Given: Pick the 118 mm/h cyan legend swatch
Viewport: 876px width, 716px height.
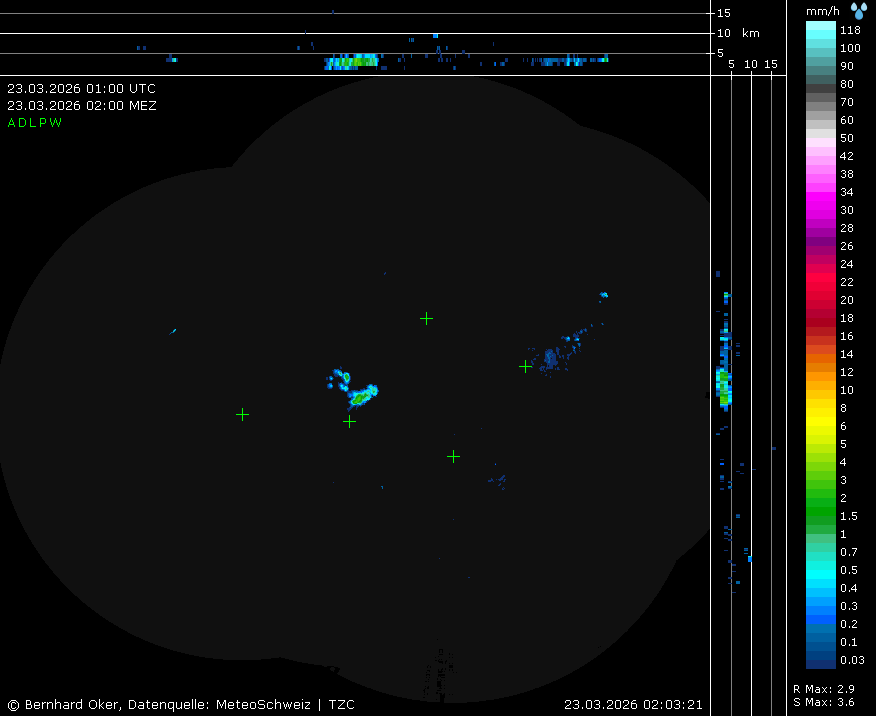Looking at the screenshot, I should pos(821,30).
